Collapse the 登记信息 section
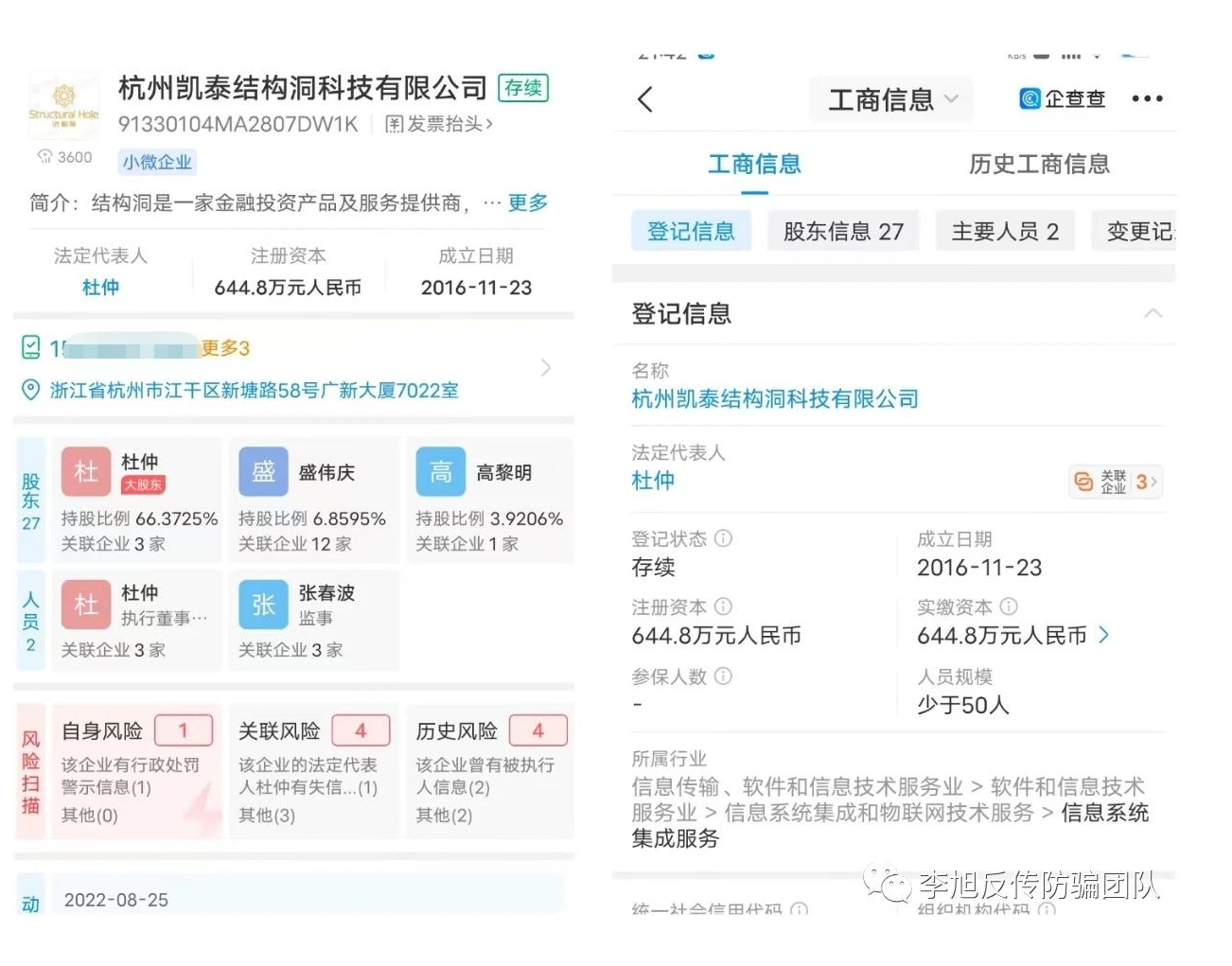 click(1153, 313)
